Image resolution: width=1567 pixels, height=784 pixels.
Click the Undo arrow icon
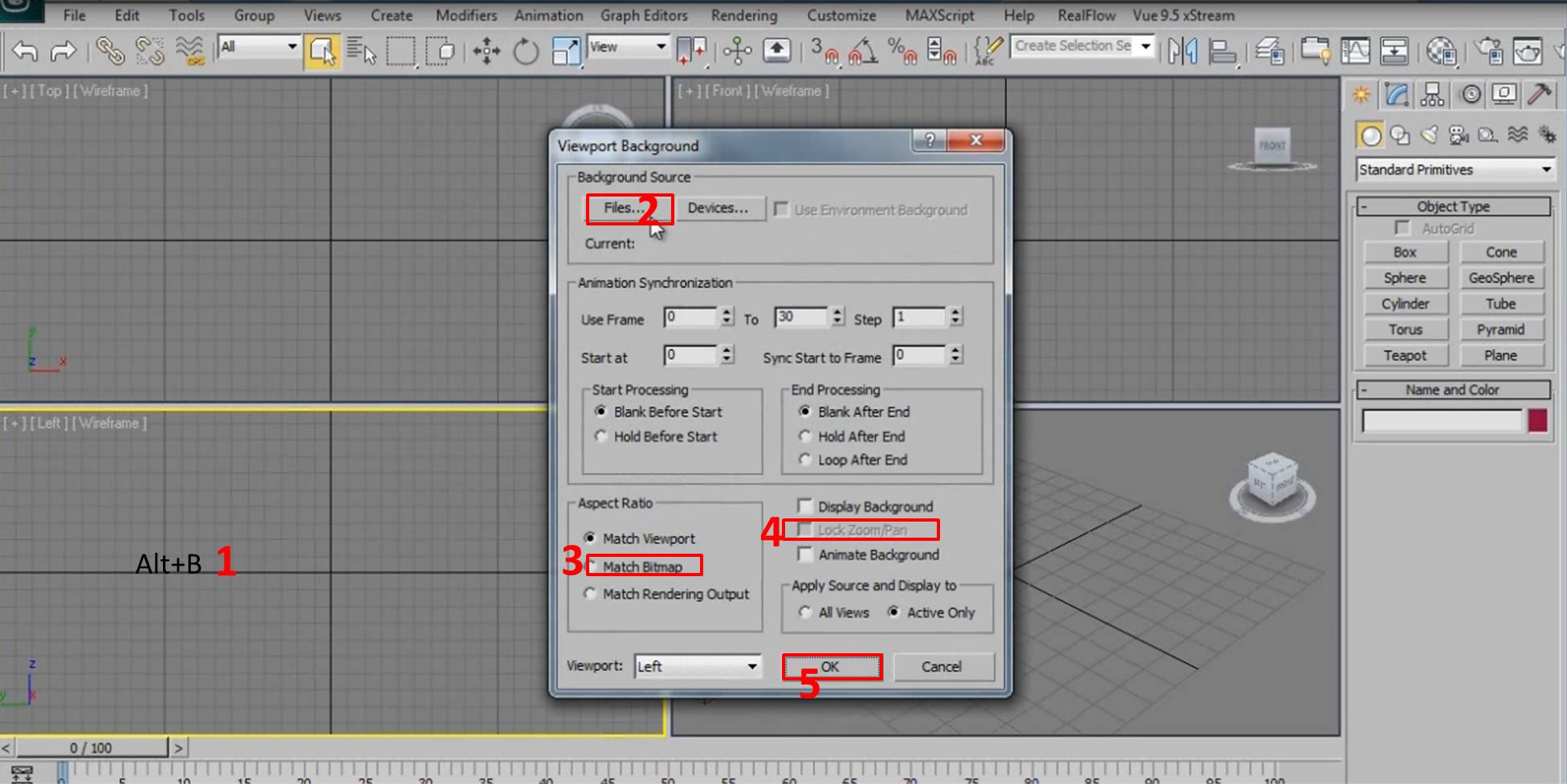(25, 52)
